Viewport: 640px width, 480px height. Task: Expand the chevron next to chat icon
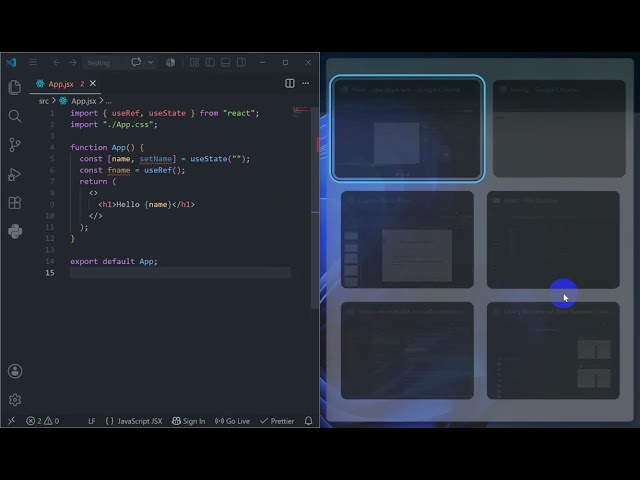point(151,62)
